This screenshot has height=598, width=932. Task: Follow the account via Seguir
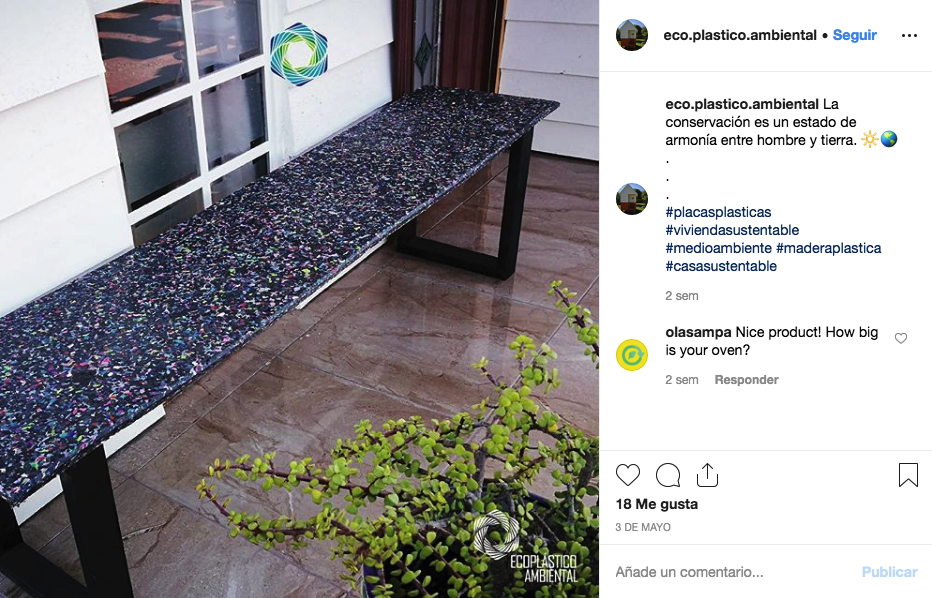(855, 35)
